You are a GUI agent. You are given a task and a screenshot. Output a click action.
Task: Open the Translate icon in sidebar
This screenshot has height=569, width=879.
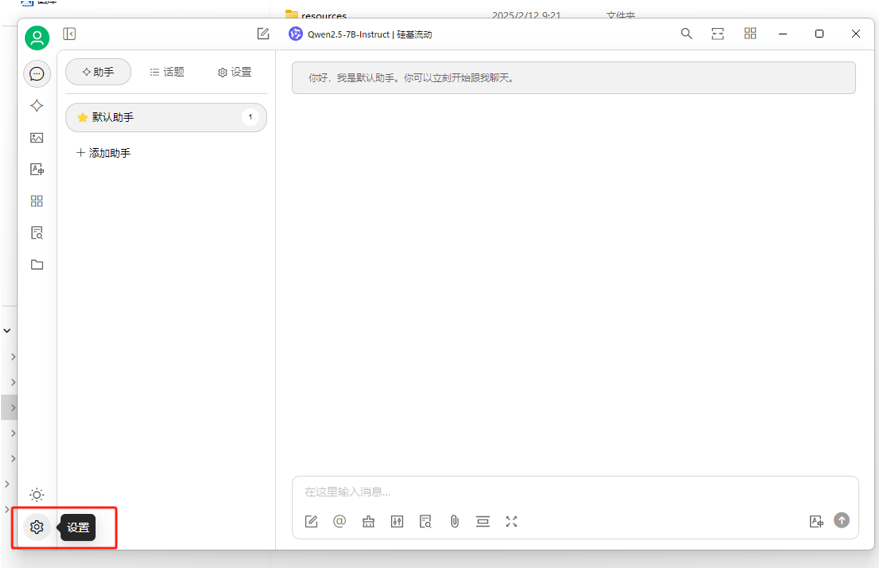[x=36, y=169]
